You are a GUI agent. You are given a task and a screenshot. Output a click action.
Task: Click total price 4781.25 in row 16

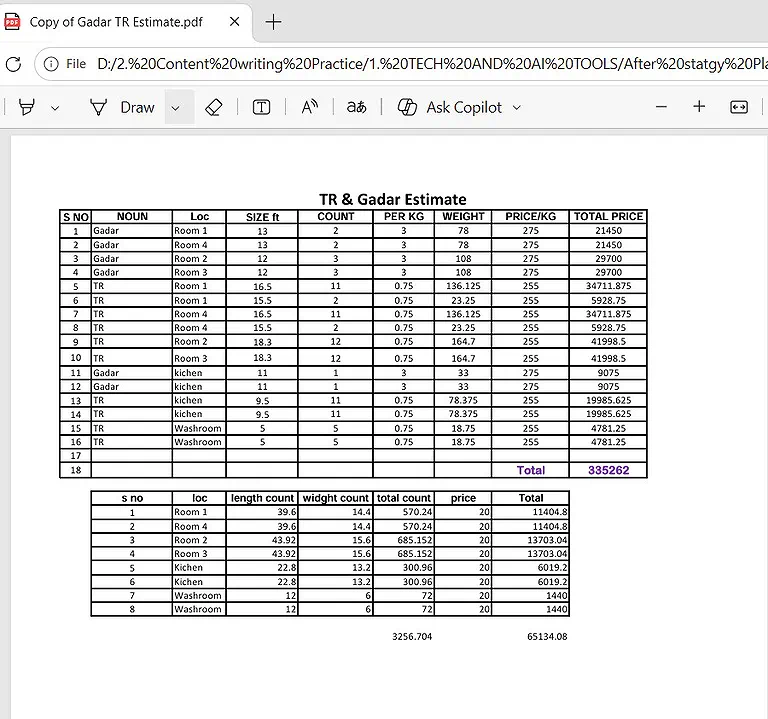click(608, 442)
